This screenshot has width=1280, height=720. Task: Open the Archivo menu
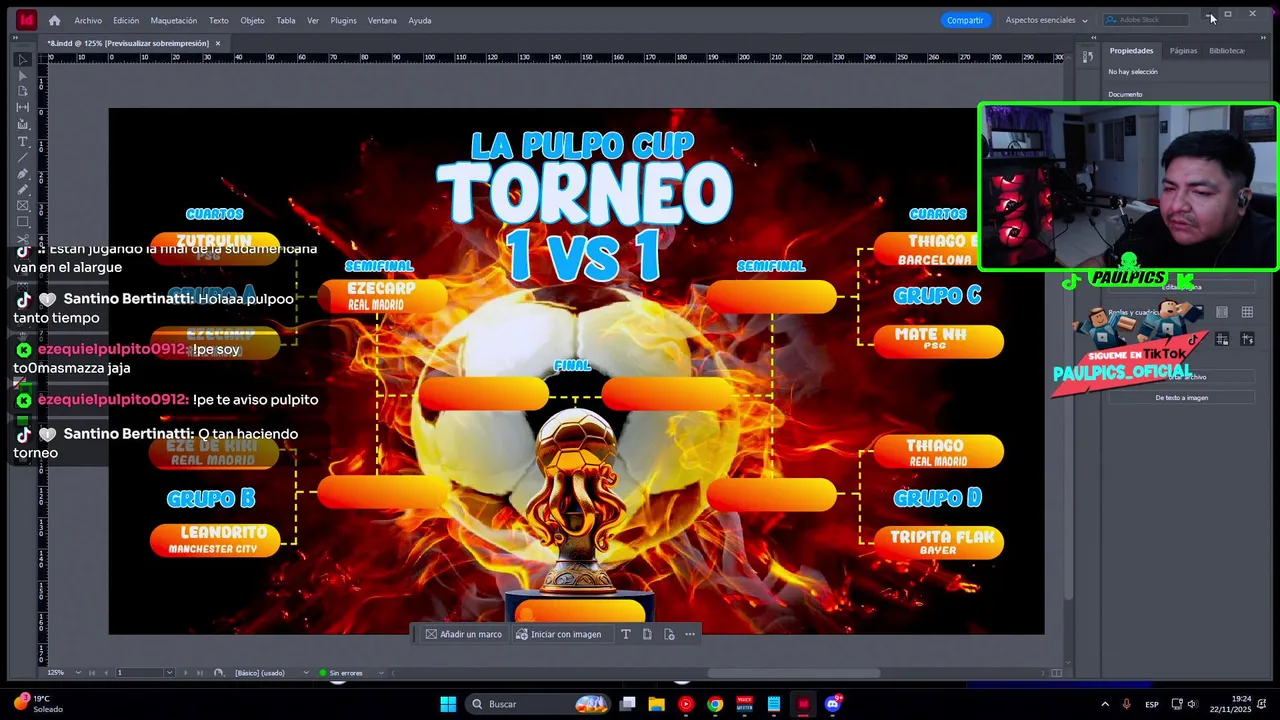(x=88, y=20)
